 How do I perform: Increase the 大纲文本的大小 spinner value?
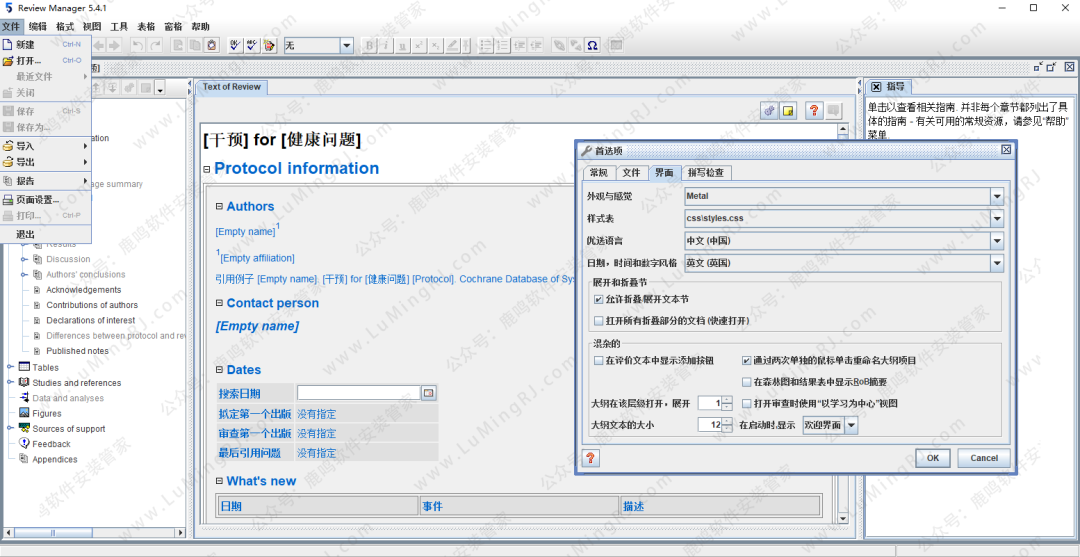pyautogui.click(x=727, y=421)
